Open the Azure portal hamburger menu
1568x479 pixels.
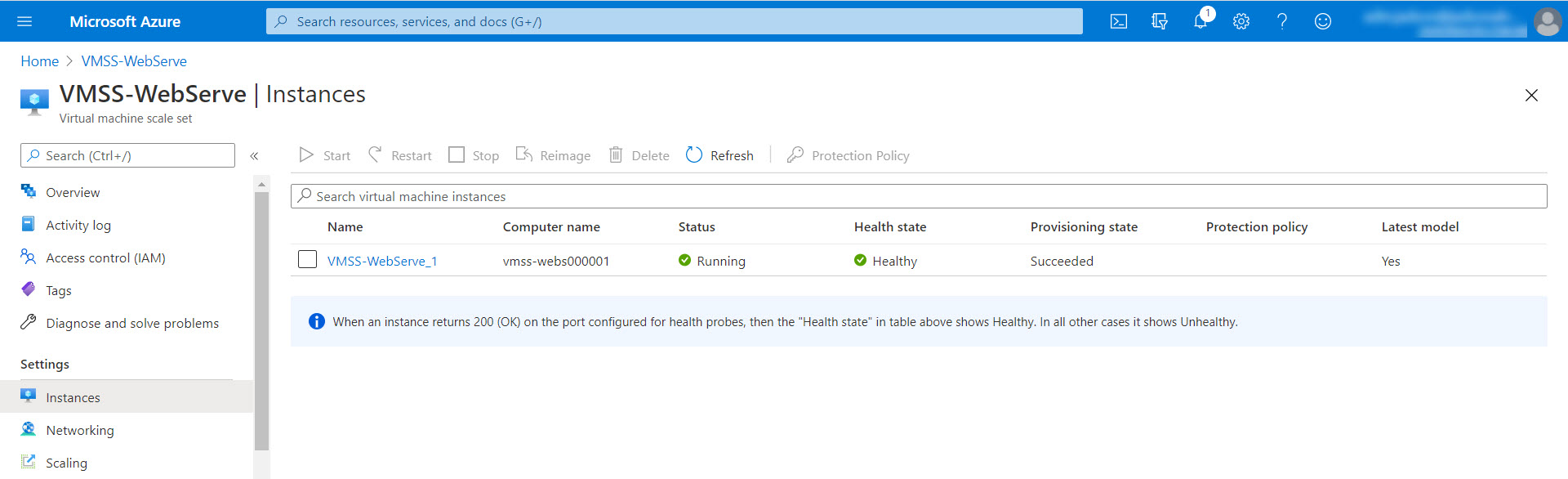[24, 21]
